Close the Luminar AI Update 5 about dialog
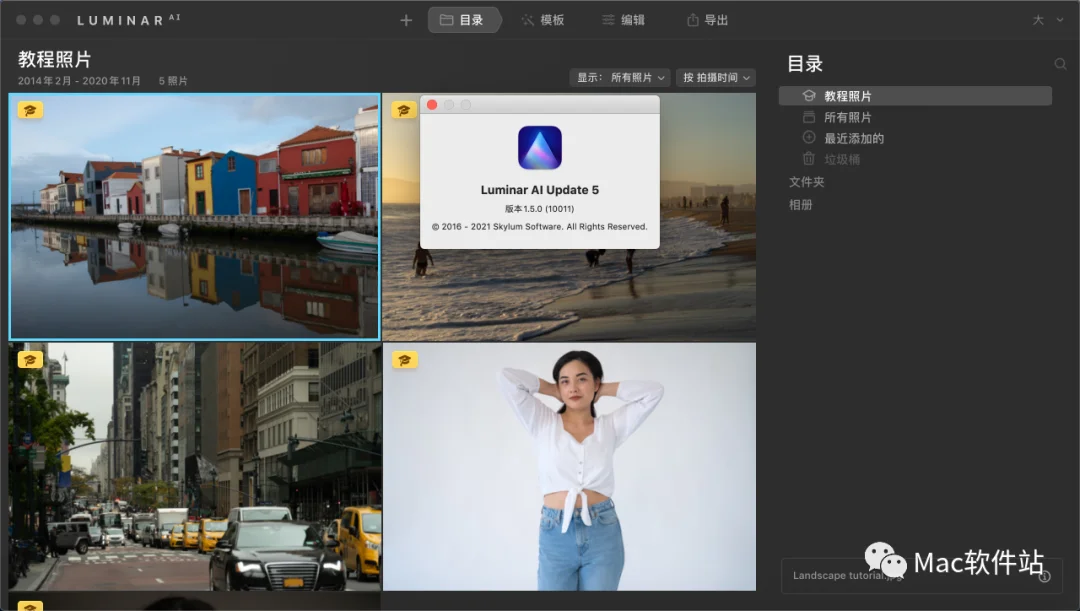This screenshot has height=611, width=1080. coord(432,105)
